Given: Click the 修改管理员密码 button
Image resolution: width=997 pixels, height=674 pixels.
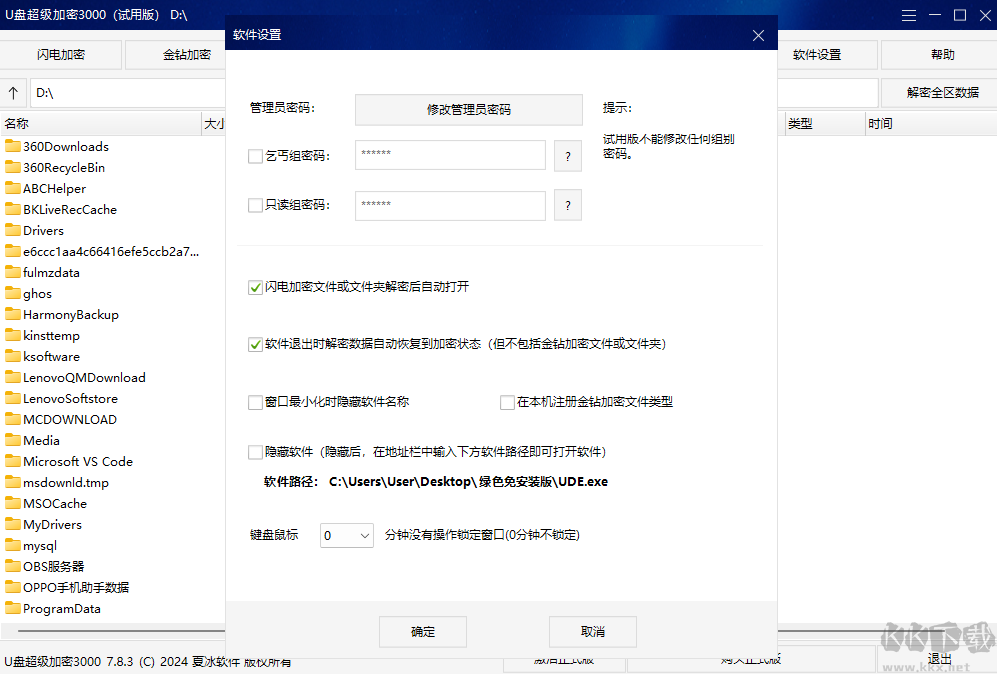Looking at the screenshot, I should (x=468, y=109).
